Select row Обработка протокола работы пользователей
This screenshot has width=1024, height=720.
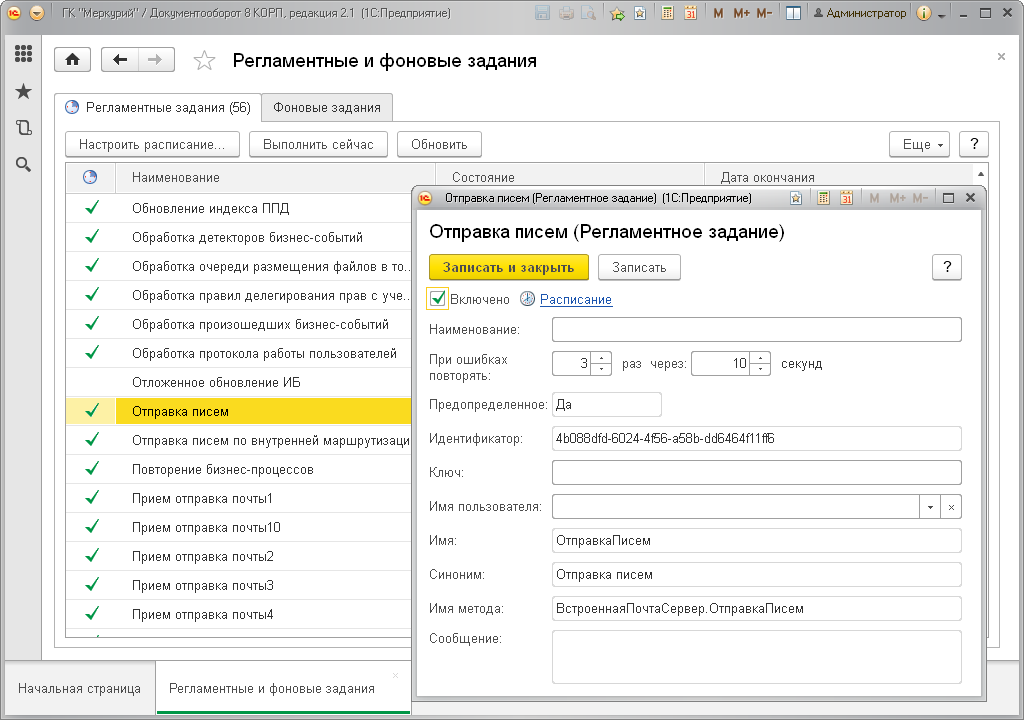click(x=238, y=353)
